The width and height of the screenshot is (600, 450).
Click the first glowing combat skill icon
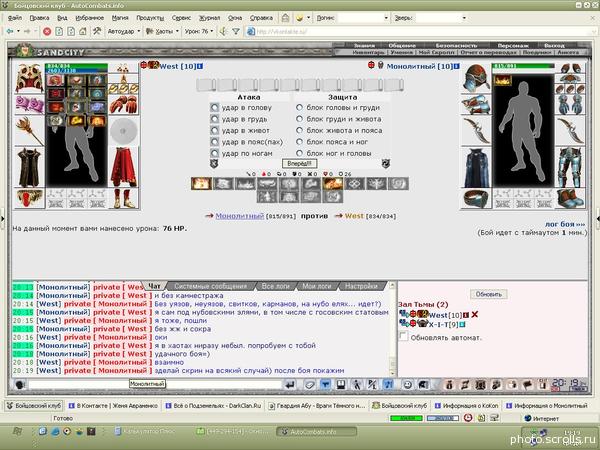[x=201, y=184]
